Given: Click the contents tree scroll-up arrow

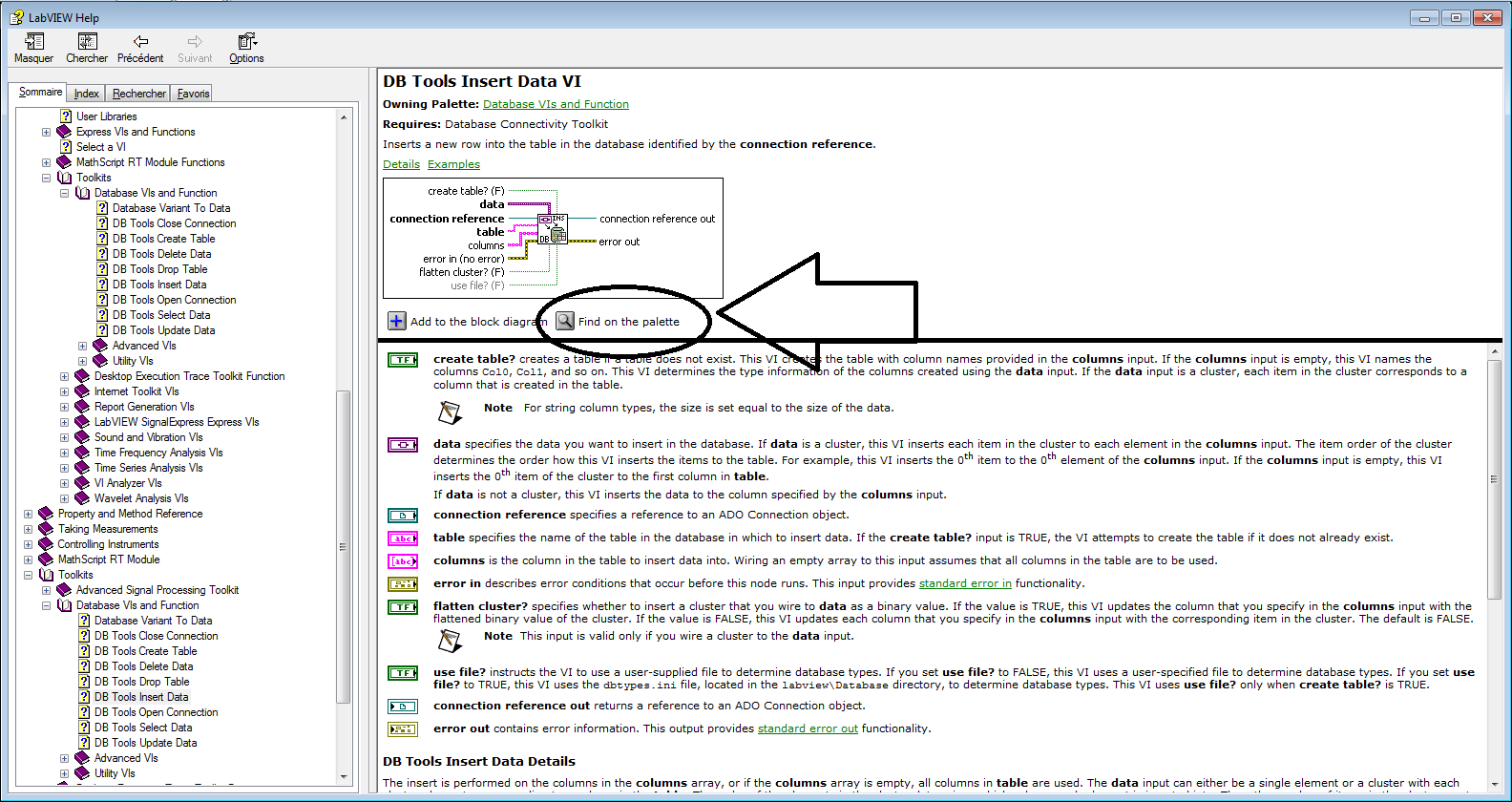Looking at the screenshot, I should click(x=344, y=116).
